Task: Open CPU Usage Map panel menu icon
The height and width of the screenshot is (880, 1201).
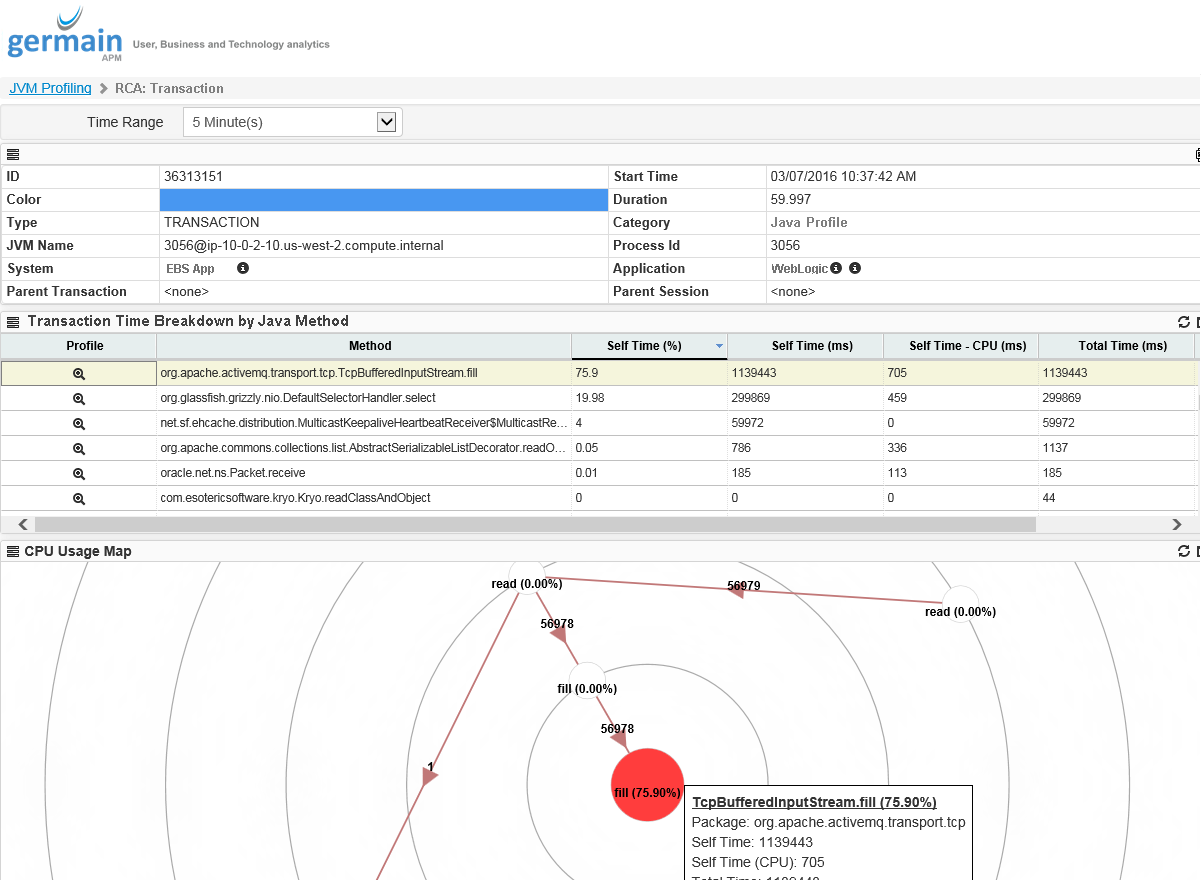Action: 13,551
